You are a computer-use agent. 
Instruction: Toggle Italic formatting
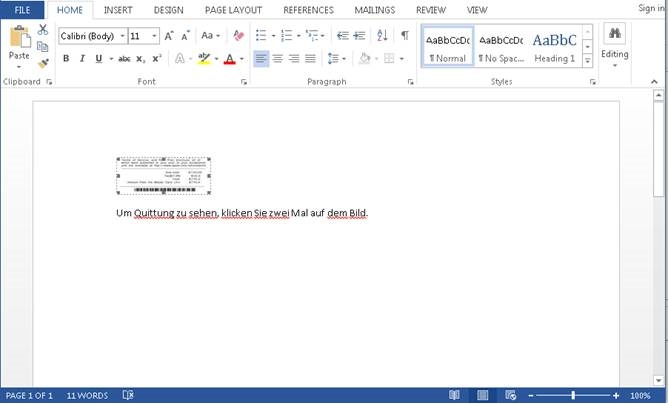(x=82, y=58)
